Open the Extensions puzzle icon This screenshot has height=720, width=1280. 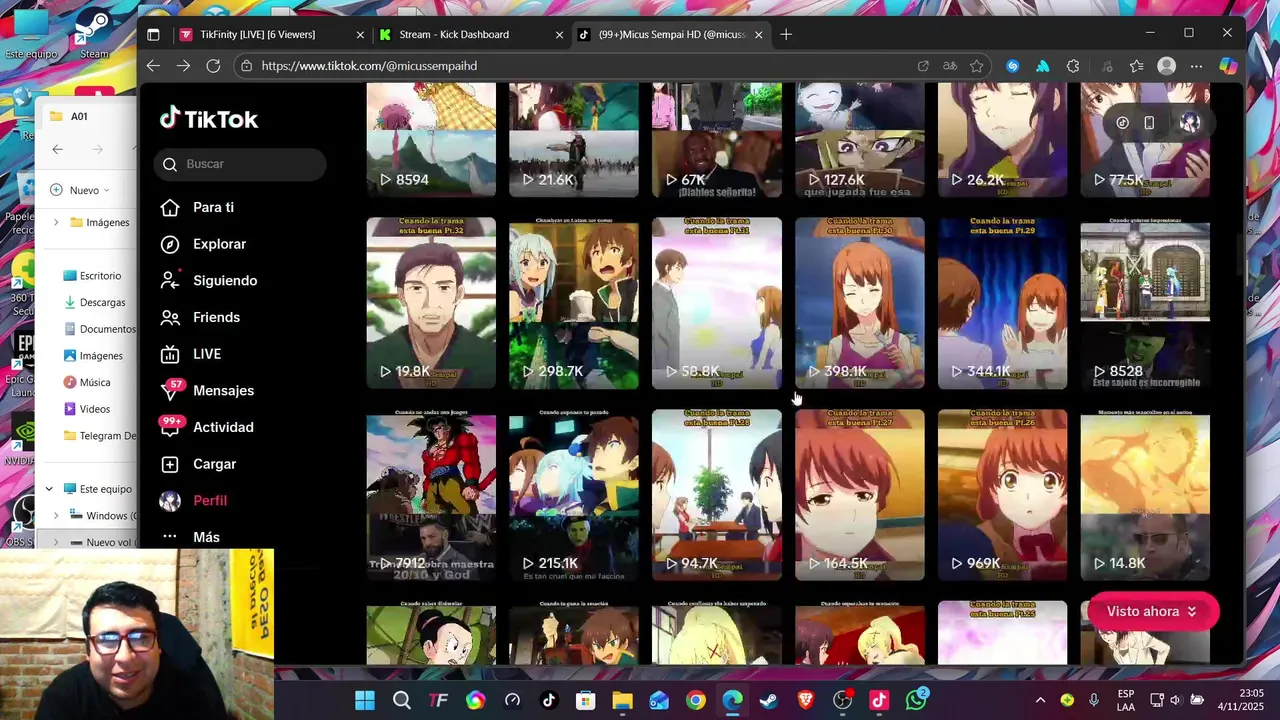click(x=1073, y=66)
